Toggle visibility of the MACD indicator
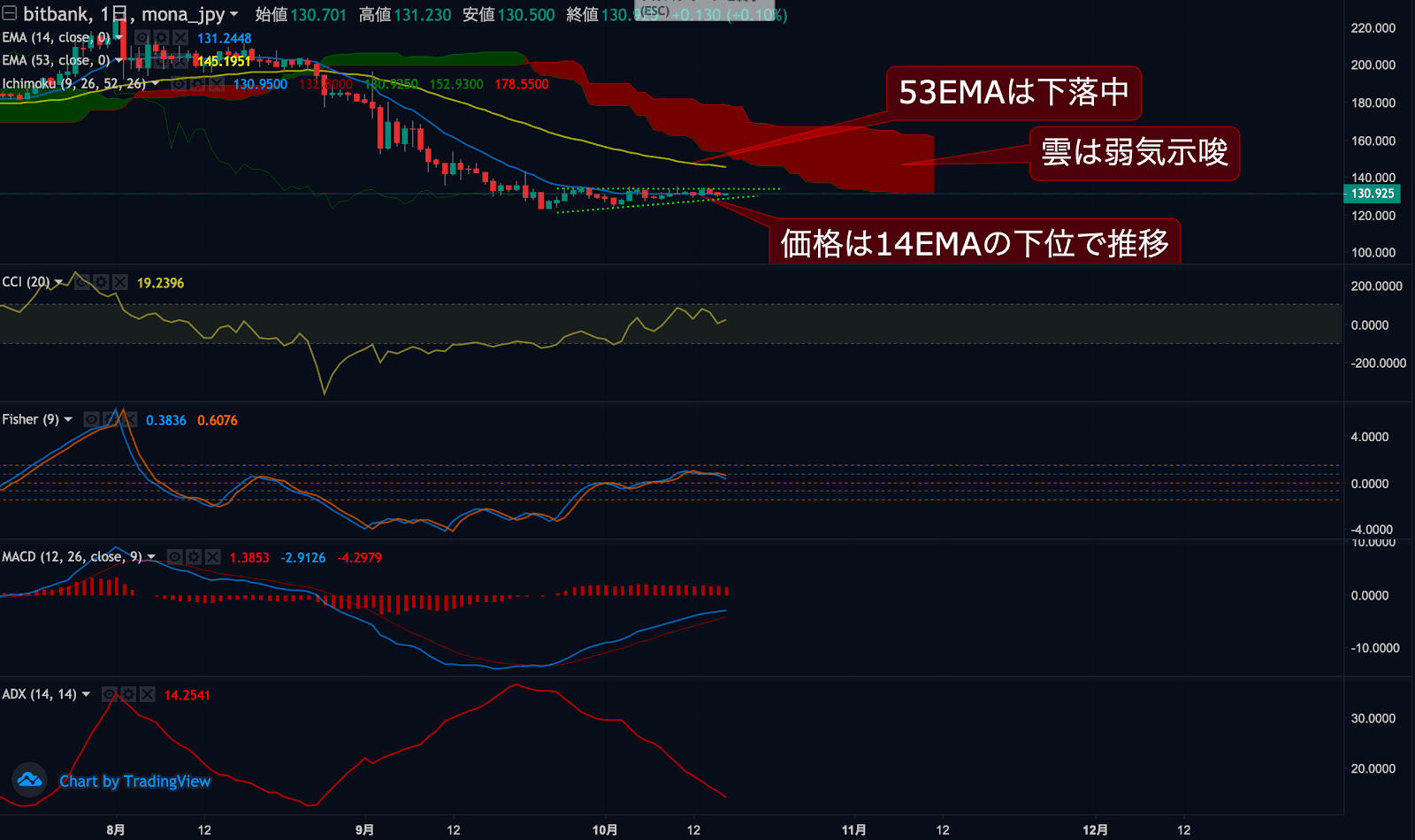1415x840 pixels. (x=175, y=557)
